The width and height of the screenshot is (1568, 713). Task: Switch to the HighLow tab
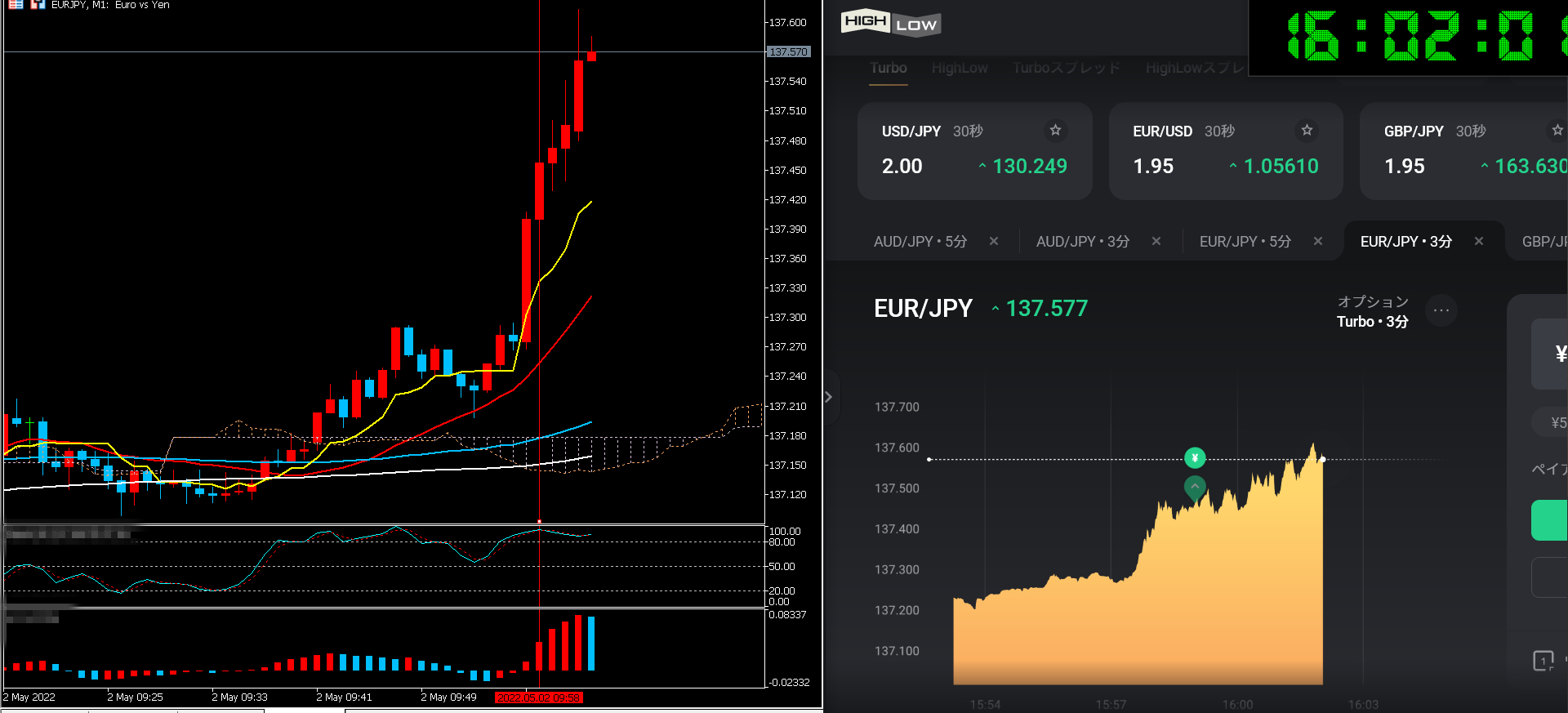click(960, 69)
